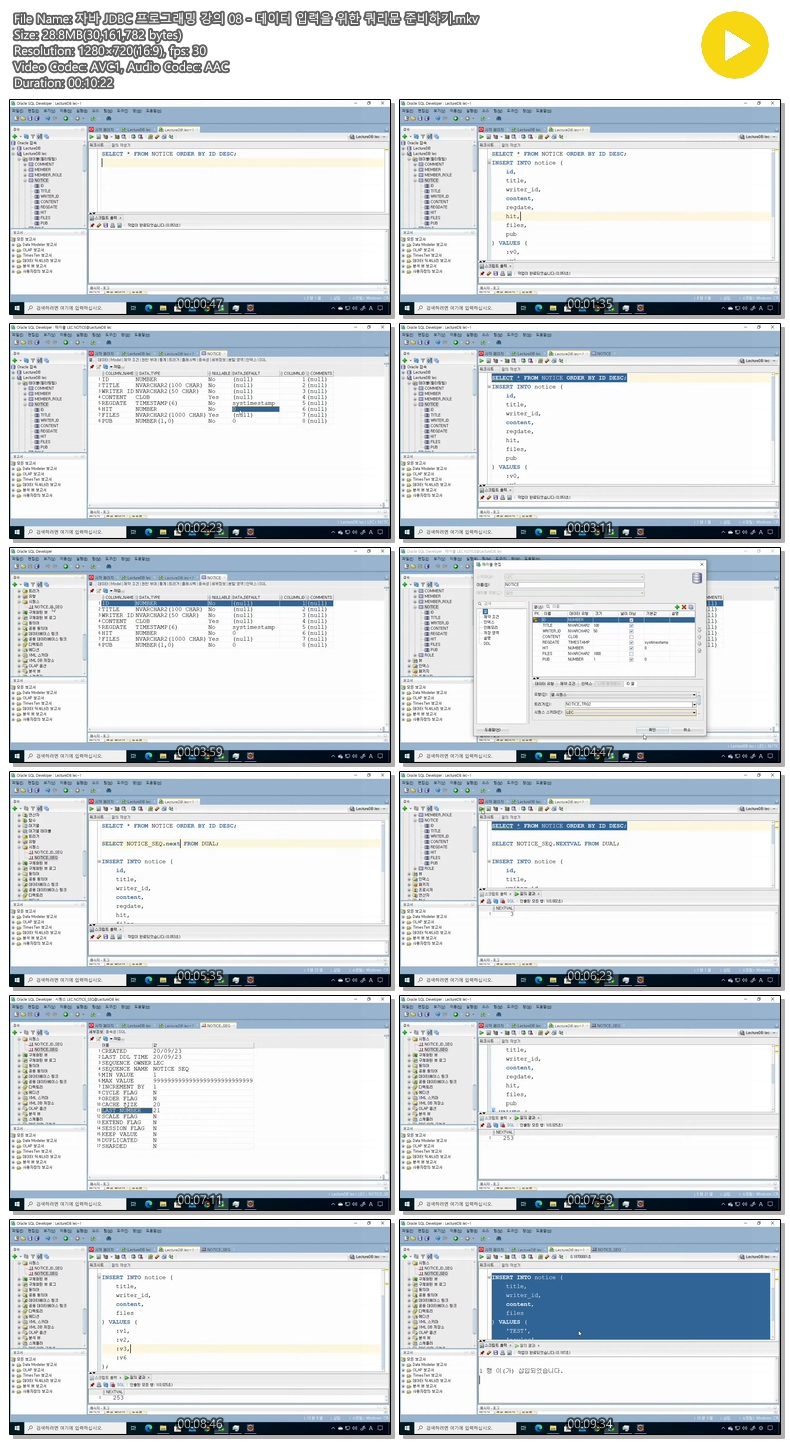Click the green new-connection plus in the 00:00:47 frame

pos(14,137)
